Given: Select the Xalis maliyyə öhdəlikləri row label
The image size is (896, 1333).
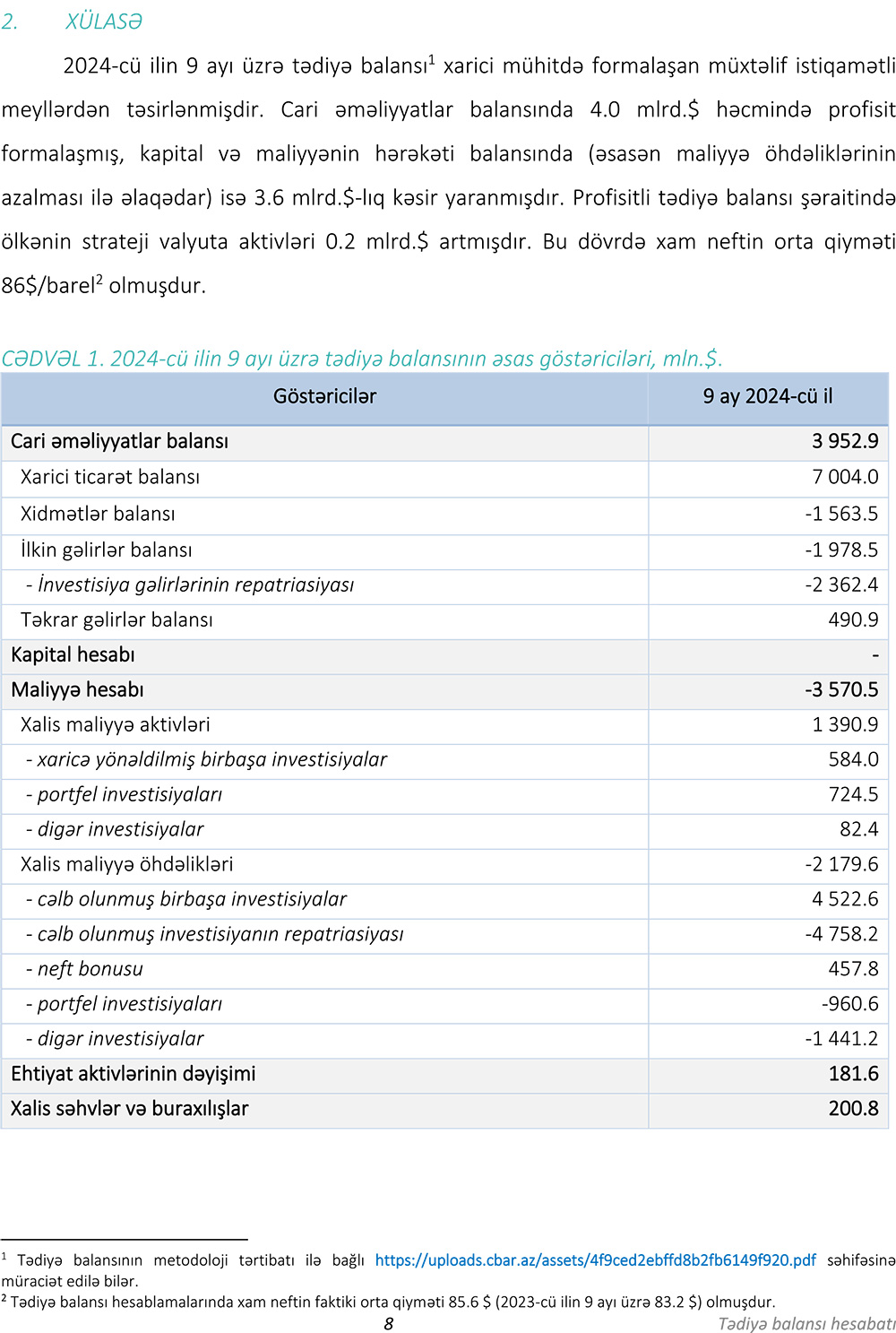Looking at the screenshot, I should (x=126, y=864).
